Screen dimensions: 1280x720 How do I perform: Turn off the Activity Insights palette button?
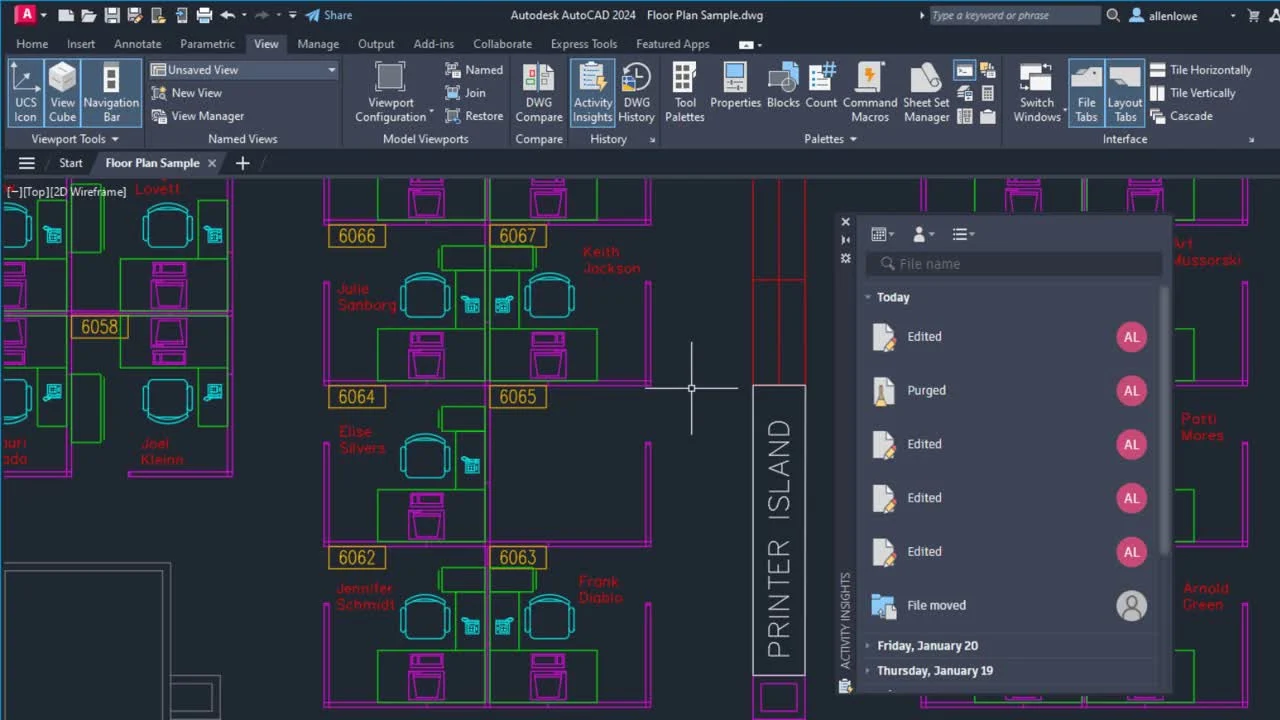[x=592, y=92]
